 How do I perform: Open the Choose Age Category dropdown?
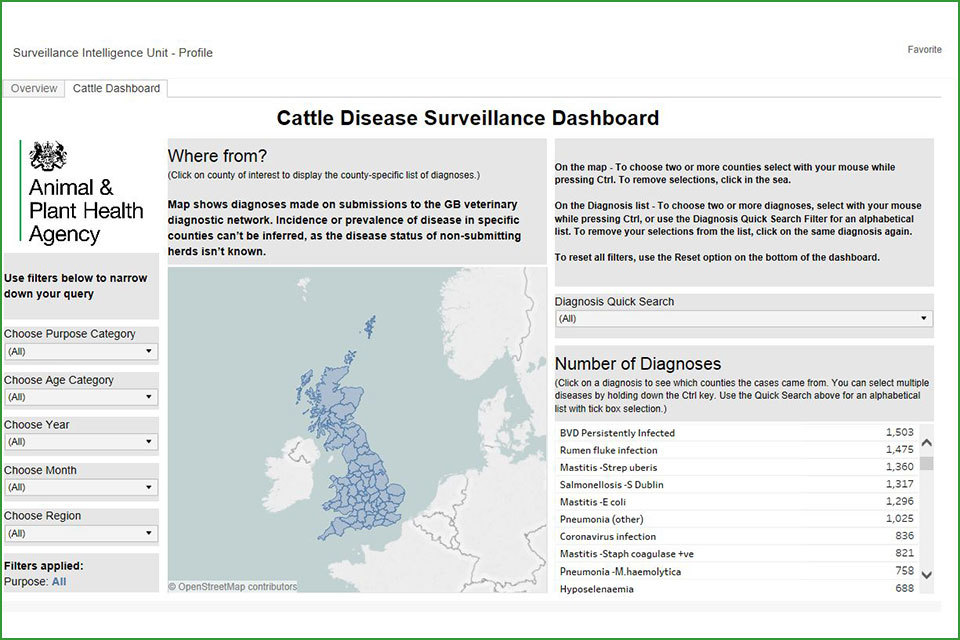tap(80, 396)
